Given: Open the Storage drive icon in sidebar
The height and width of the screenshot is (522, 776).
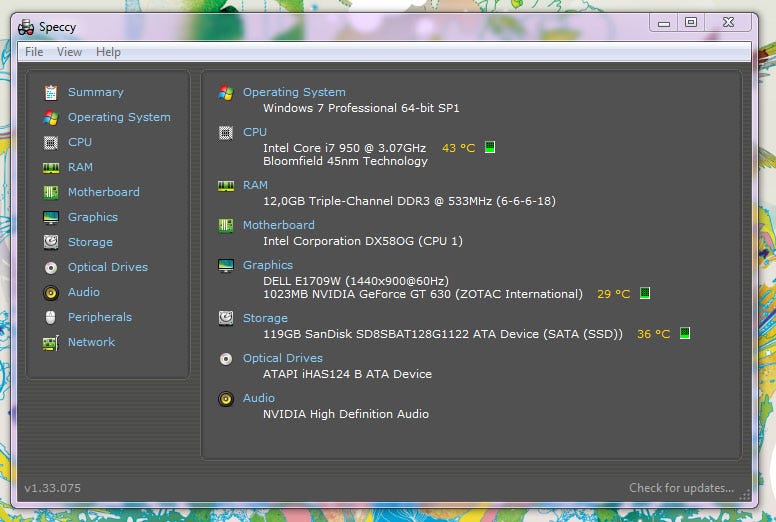Looking at the screenshot, I should tap(51, 242).
